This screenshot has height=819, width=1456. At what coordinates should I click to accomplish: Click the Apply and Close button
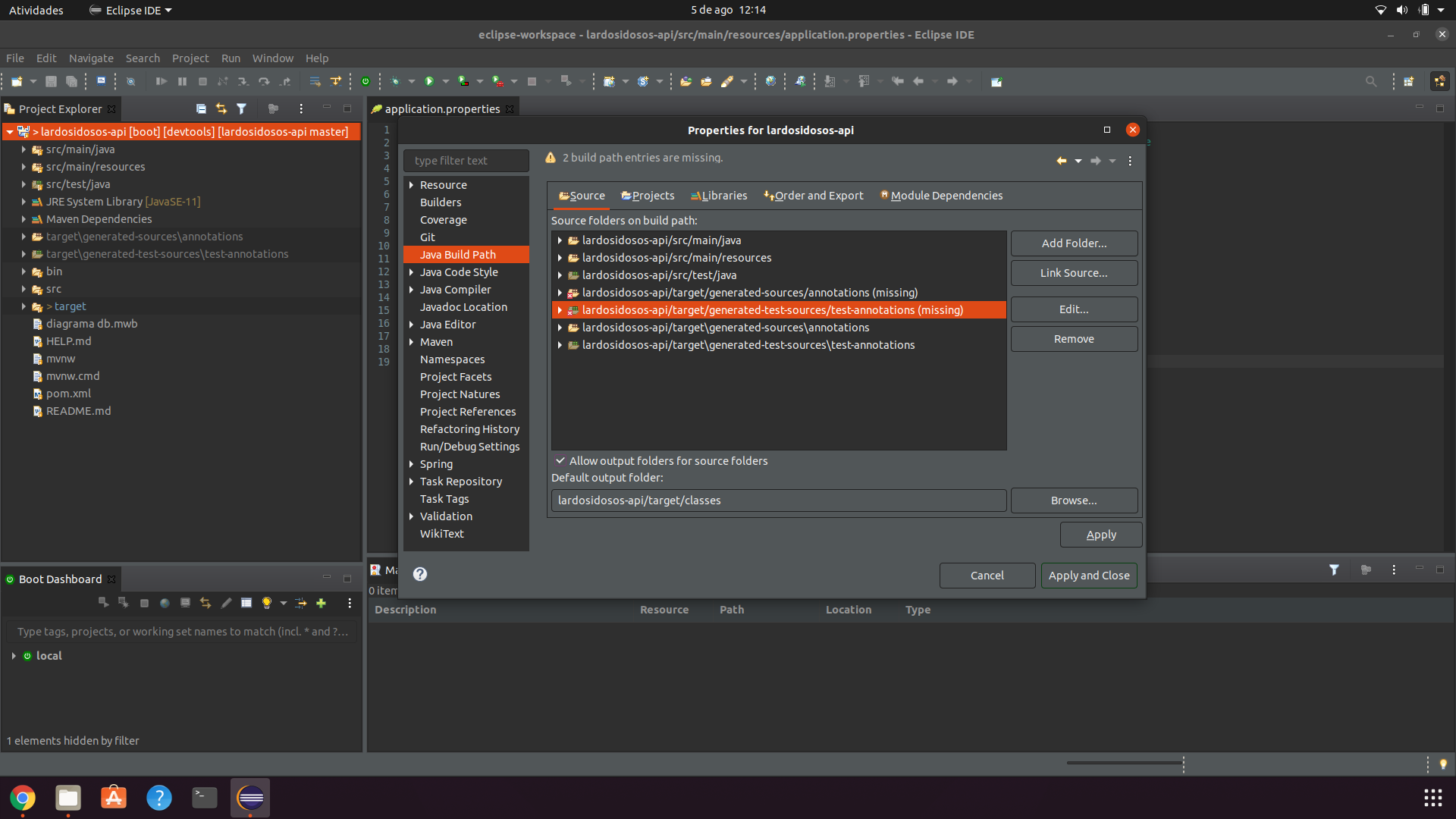tap(1088, 576)
